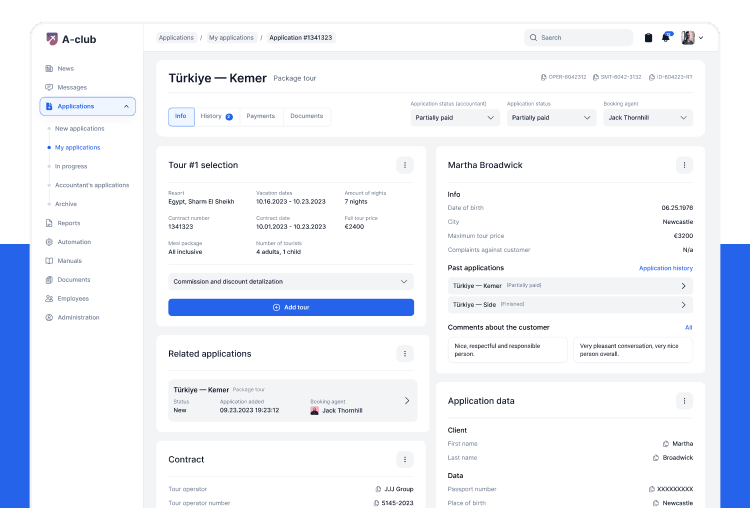
Task: Click the Reports sidebar icon
Action: 49,223
